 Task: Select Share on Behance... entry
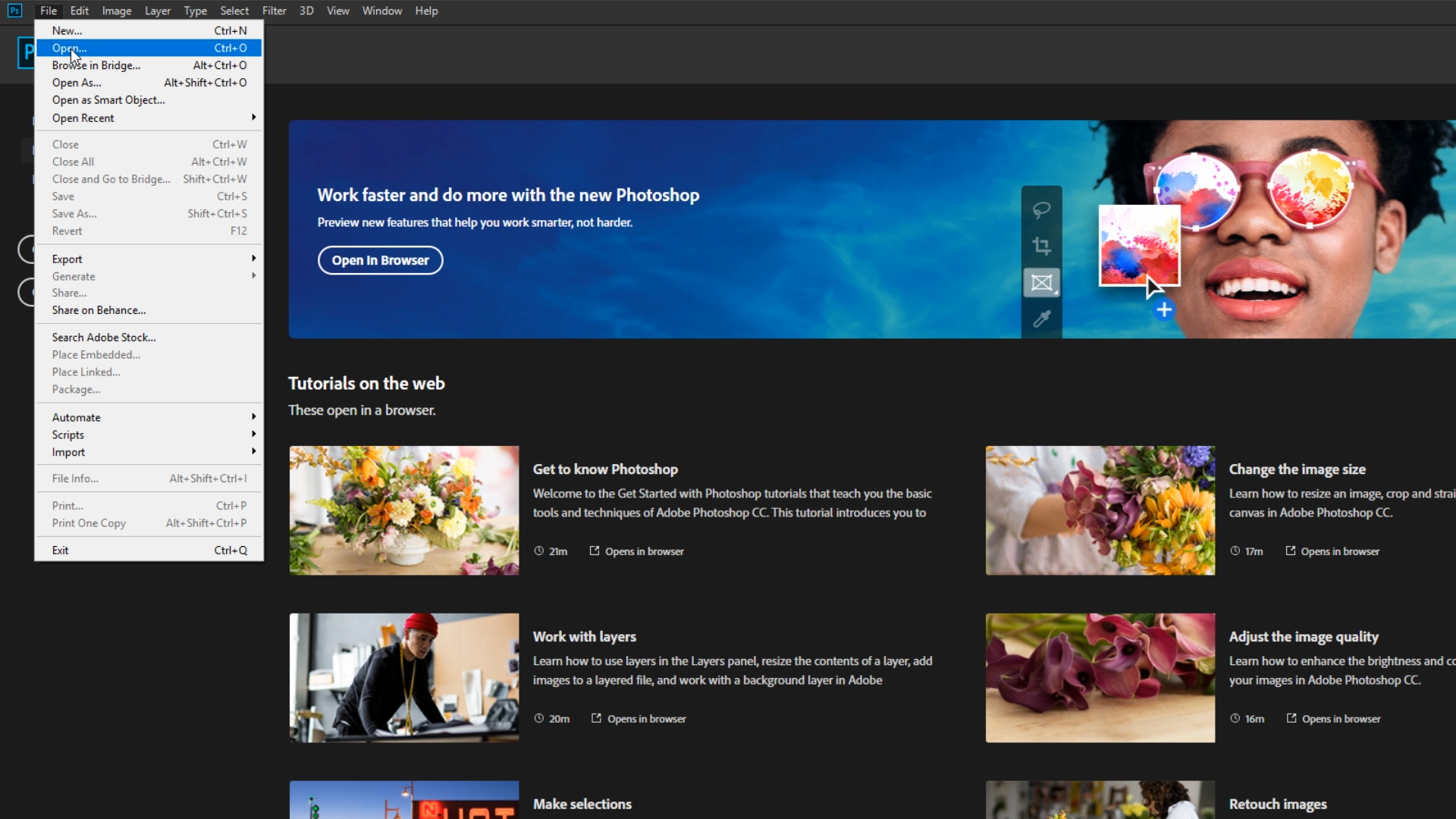point(149,310)
